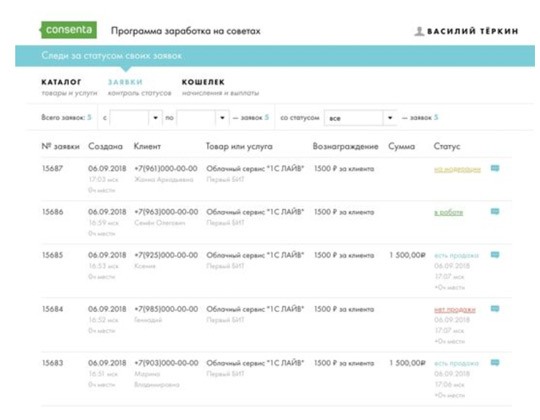Open the ВАСИЛИЙ ТЁРКИН profile name

point(472,31)
